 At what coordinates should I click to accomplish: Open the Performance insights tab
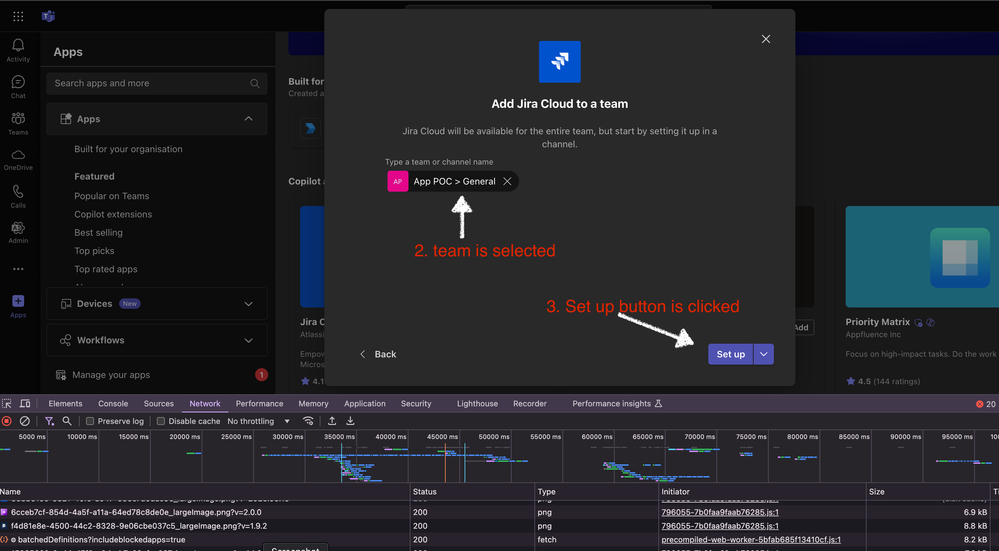pyautogui.click(x=617, y=404)
